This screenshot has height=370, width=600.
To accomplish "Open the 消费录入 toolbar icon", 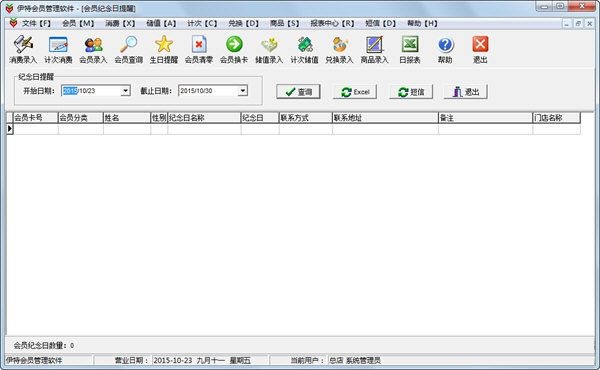I will pyautogui.click(x=23, y=49).
